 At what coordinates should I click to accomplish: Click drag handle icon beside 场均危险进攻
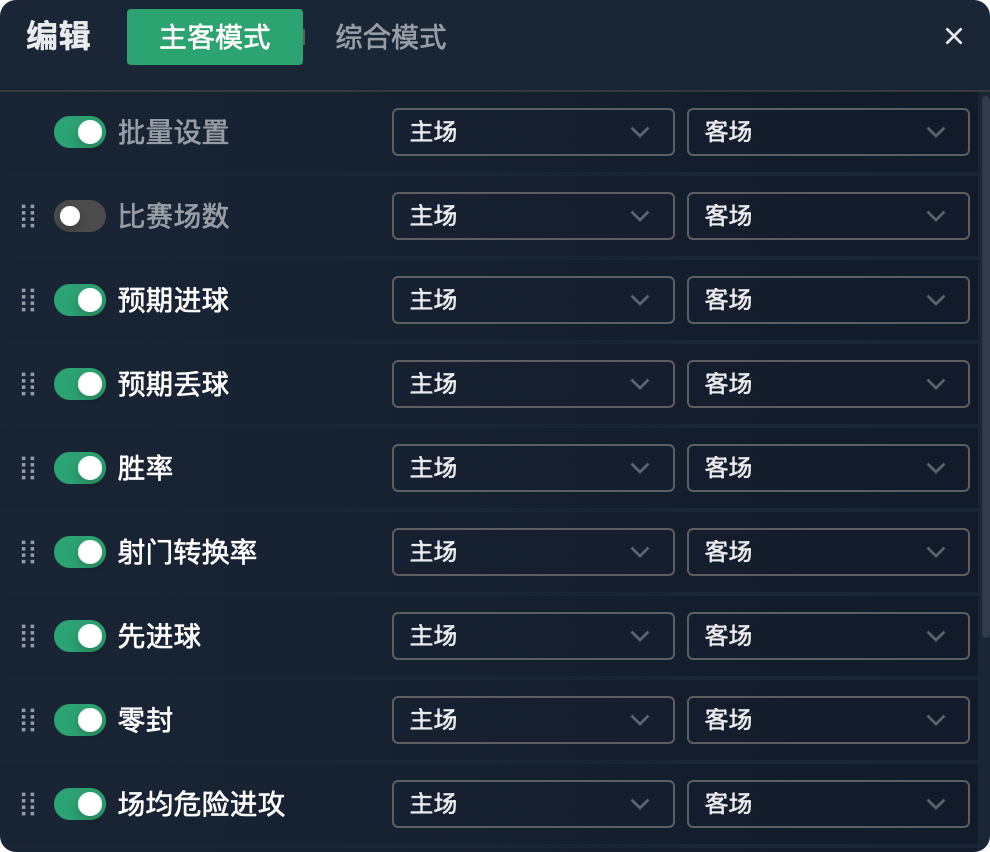pos(28,804)
